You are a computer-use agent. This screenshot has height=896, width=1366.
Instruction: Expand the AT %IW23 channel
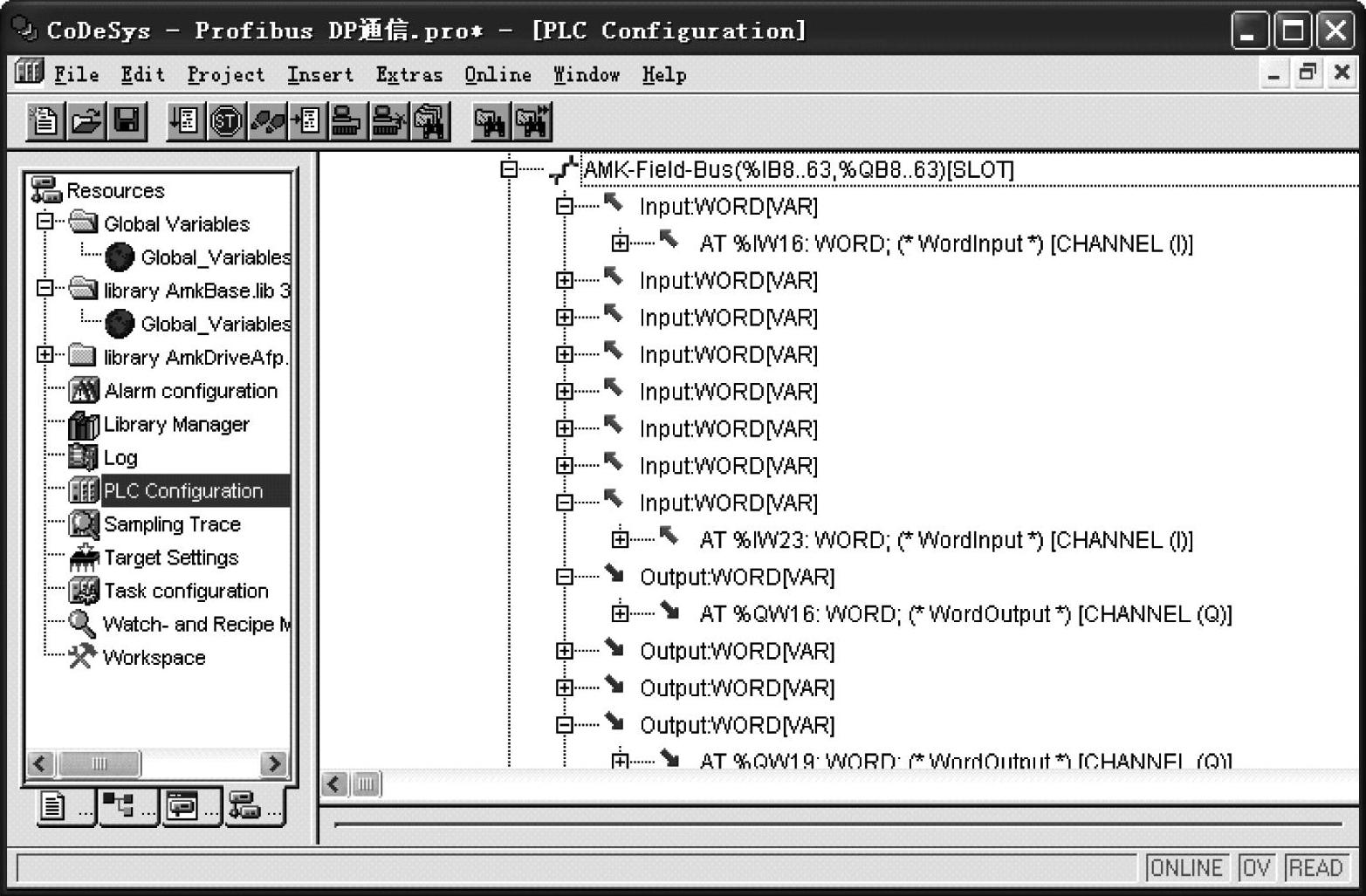click(620, 539)
